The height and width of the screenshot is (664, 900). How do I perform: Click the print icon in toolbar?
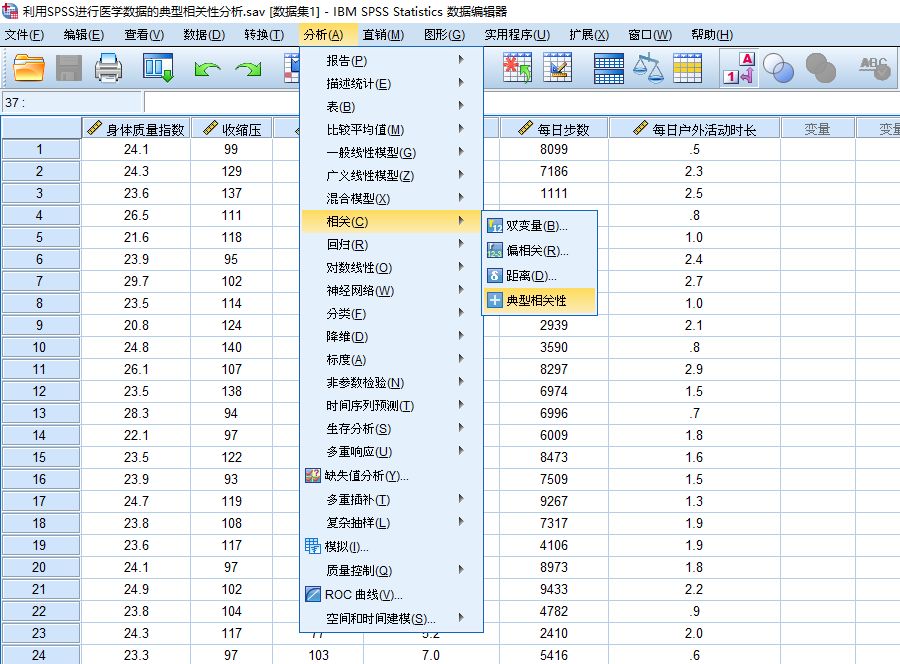[108, 68]
